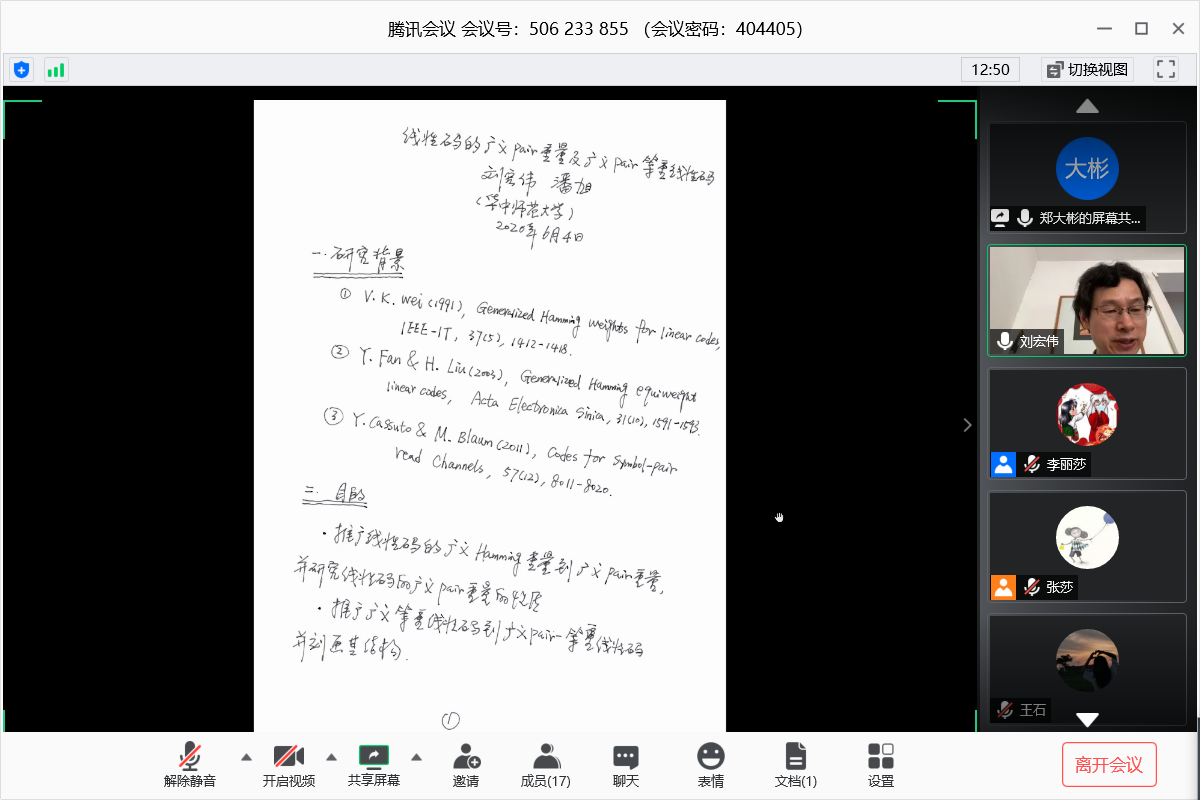Image resolution: width=1200 pixels, height=800 pixels.
Task: Select 刘宏伟's video thumbnail
Action: (x=1087, y=301)
